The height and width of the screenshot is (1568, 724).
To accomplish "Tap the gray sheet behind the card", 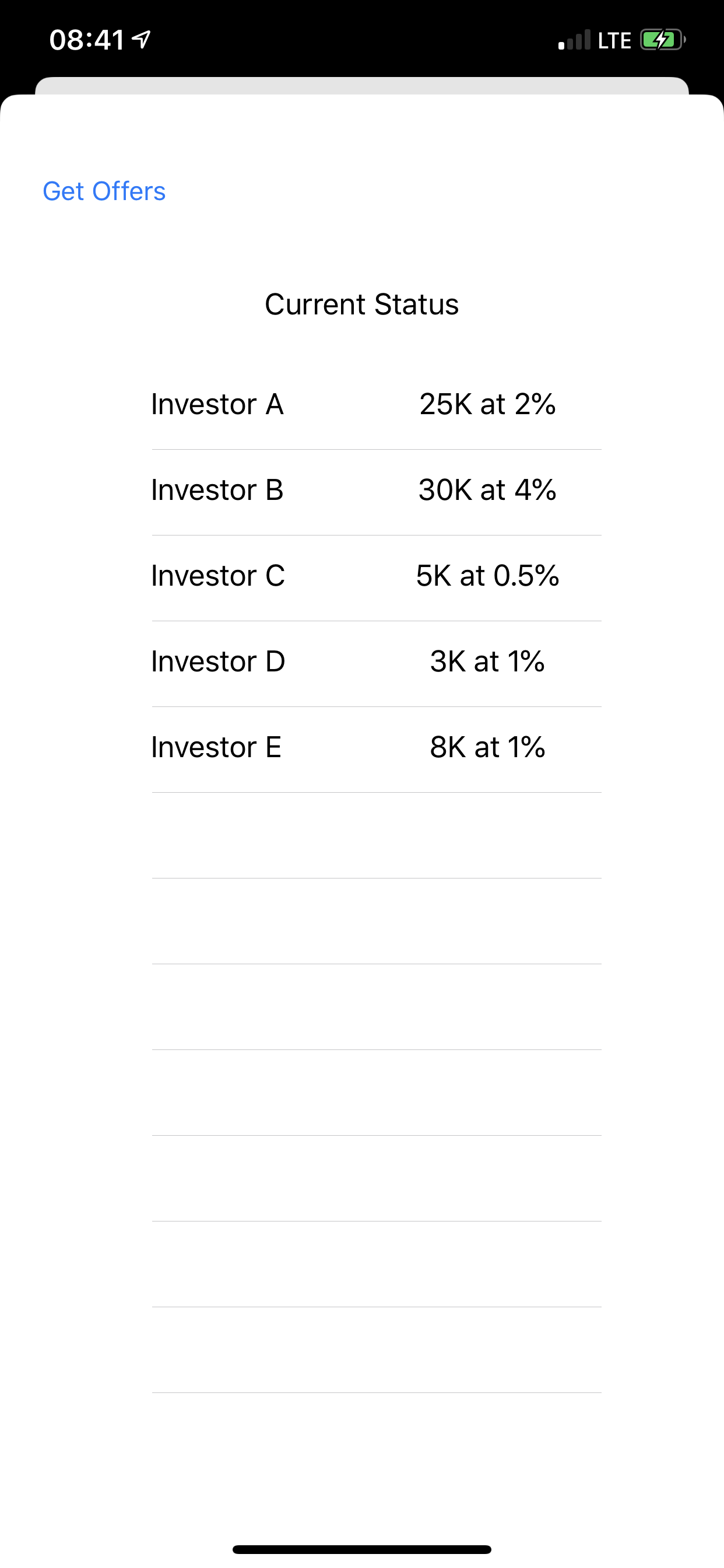I will click(x=362, y=85).
